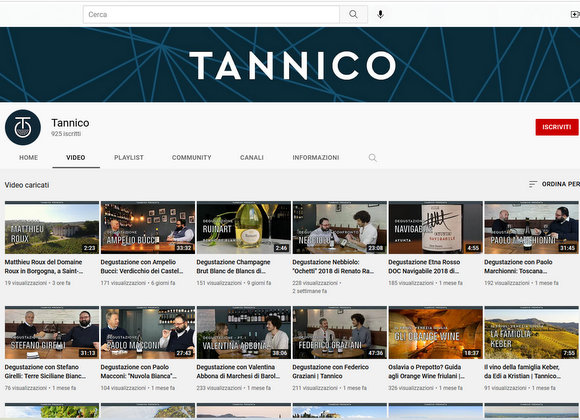Open title Degustazione con Valentina Abbona

(238, 372)
